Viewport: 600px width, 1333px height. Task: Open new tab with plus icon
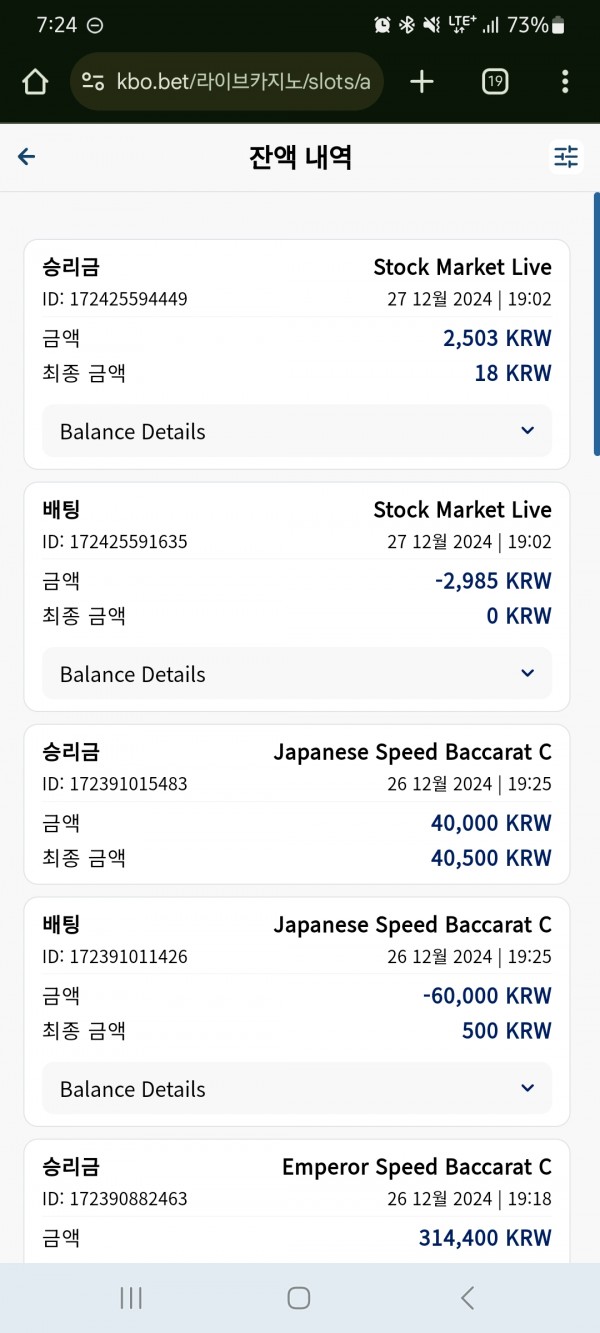point(422,82)
